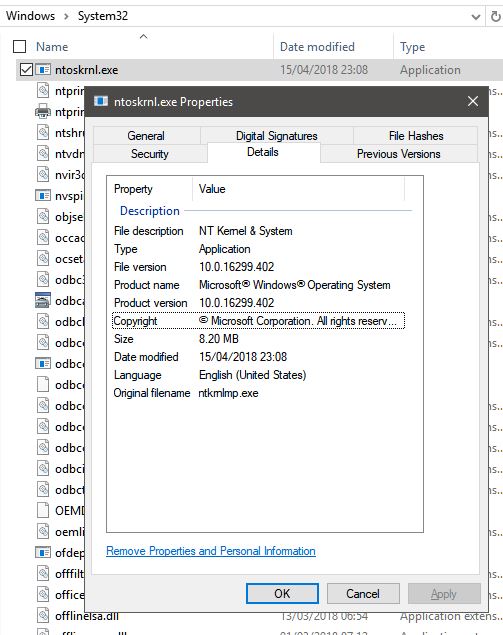Image resolution: width=503 pixels, height=635 pixels.
Task: Click the nvspi application icon
Action: (43, 196)
